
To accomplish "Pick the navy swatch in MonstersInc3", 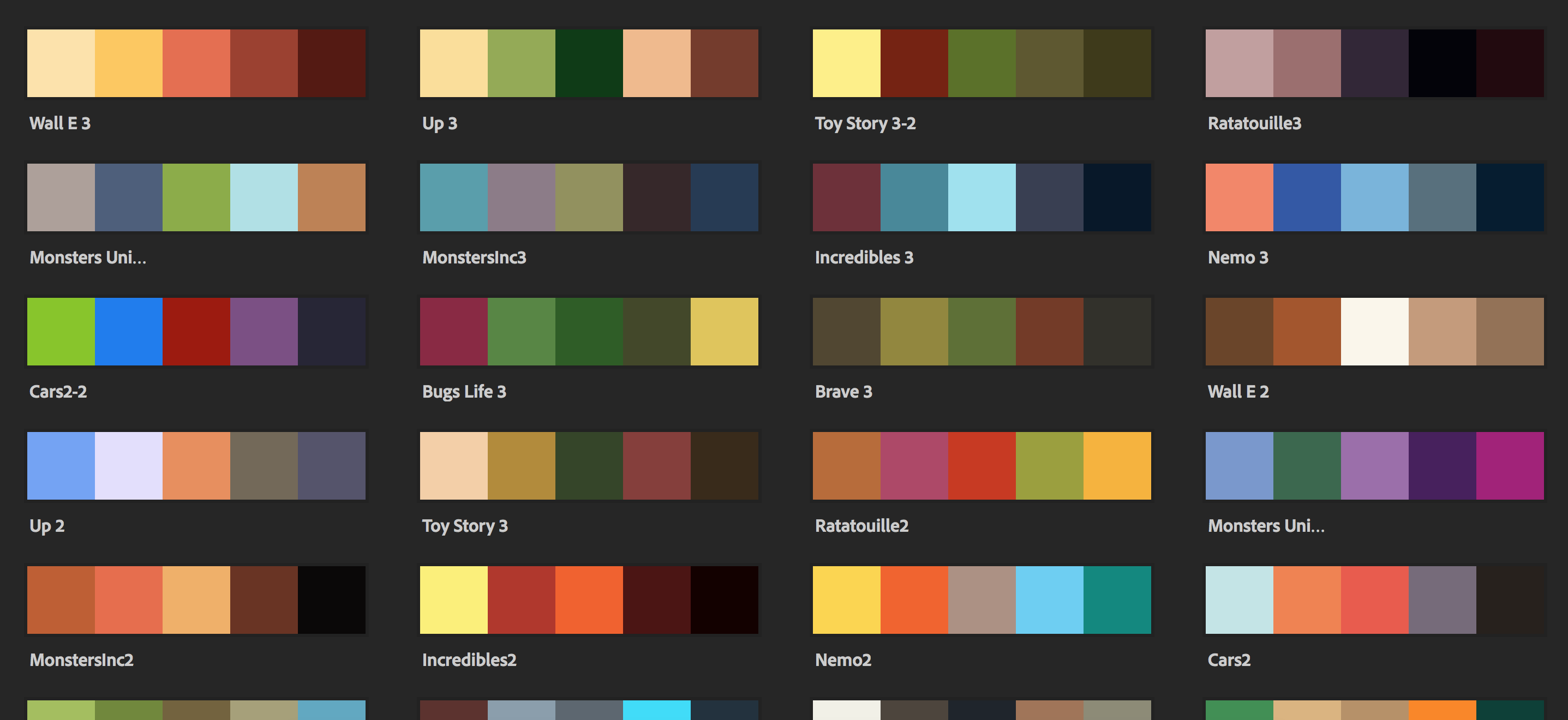I will (x=725, y=197).
